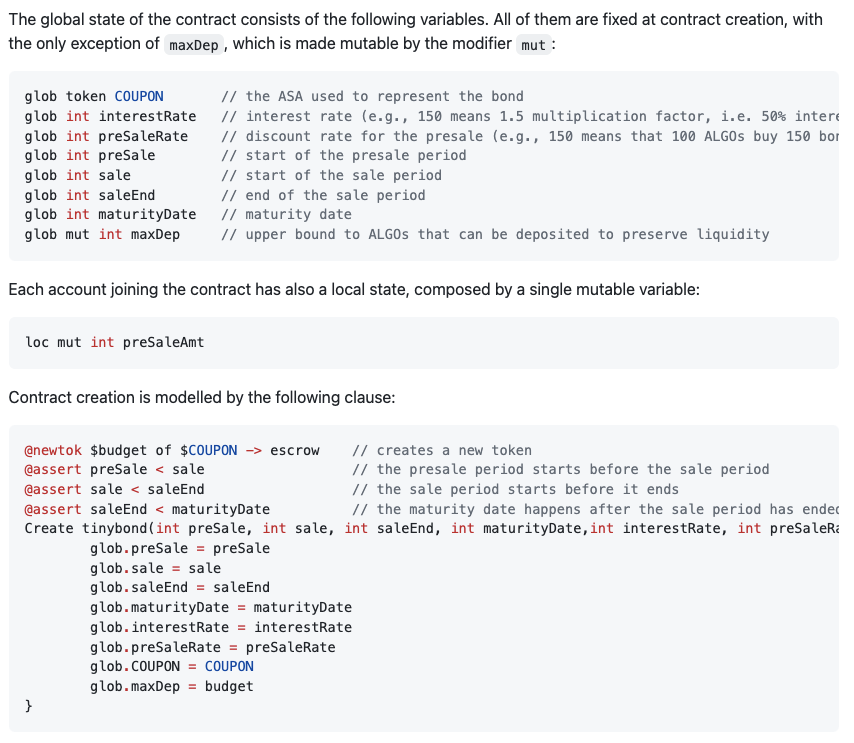The image size is (854, 743).
Task: Click the "@assert sale < saleEnd" line
Action: pyautogui.click(x=114, y=489)
